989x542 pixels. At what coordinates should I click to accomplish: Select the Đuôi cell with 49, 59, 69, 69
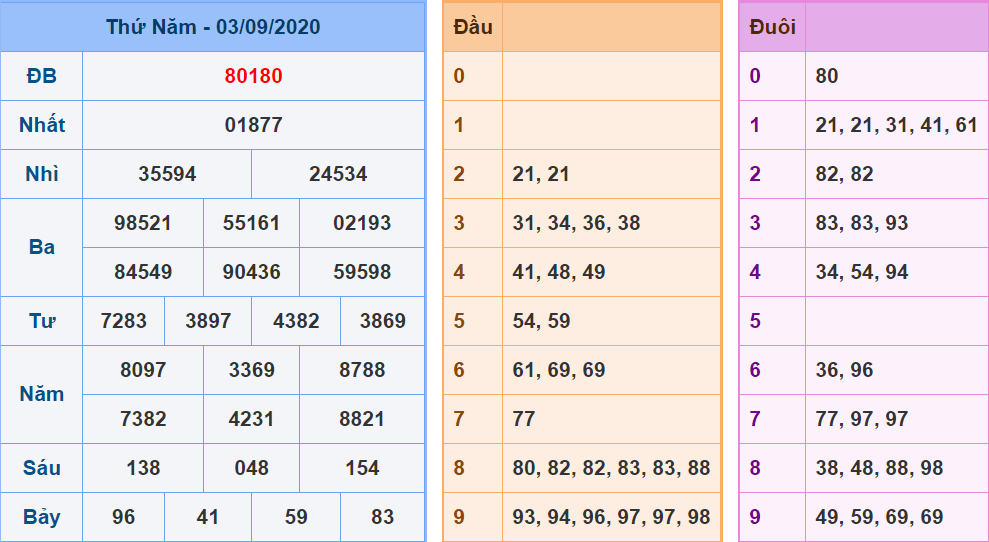tap(879, 517)
